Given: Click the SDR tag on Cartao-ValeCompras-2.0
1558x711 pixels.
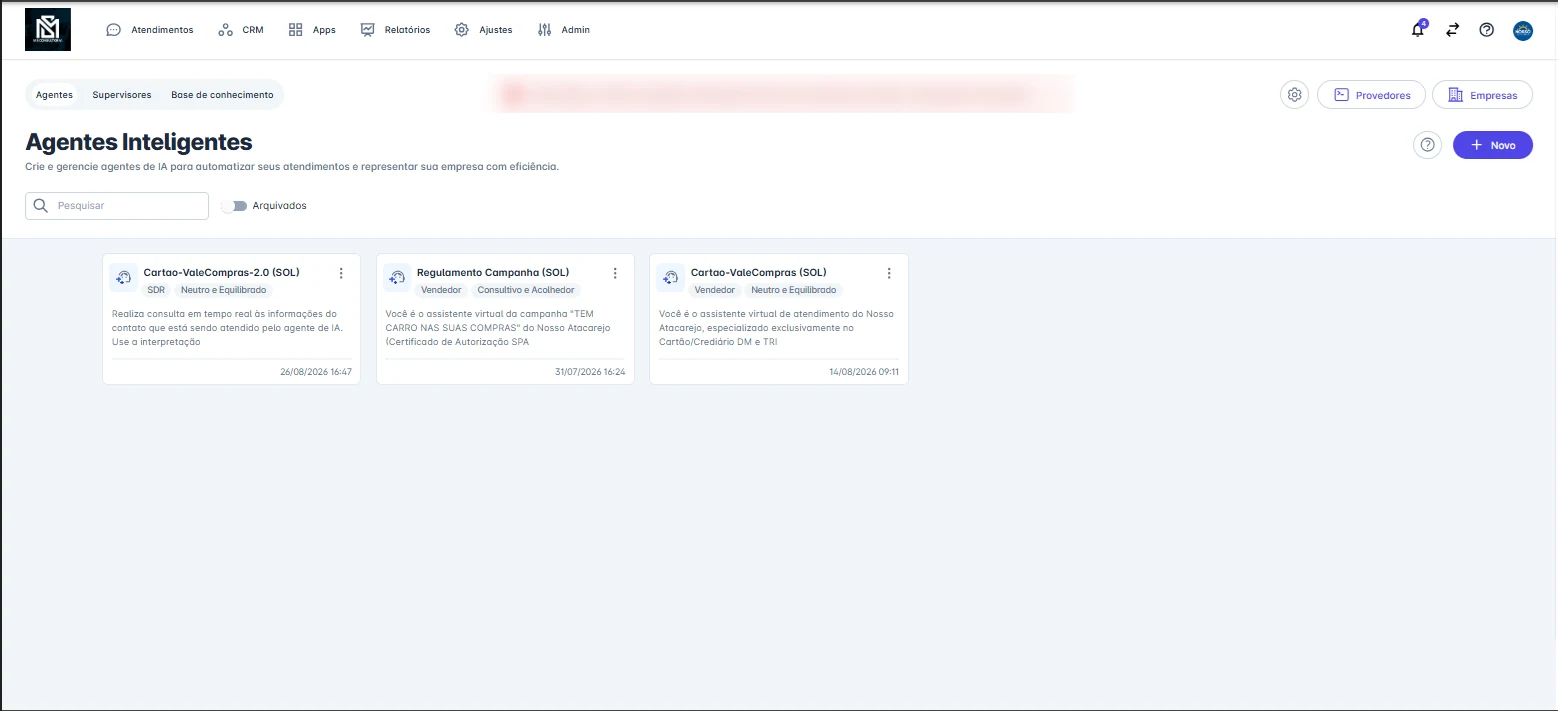Looking at the screenshot, I should click(x=156, y=290).
